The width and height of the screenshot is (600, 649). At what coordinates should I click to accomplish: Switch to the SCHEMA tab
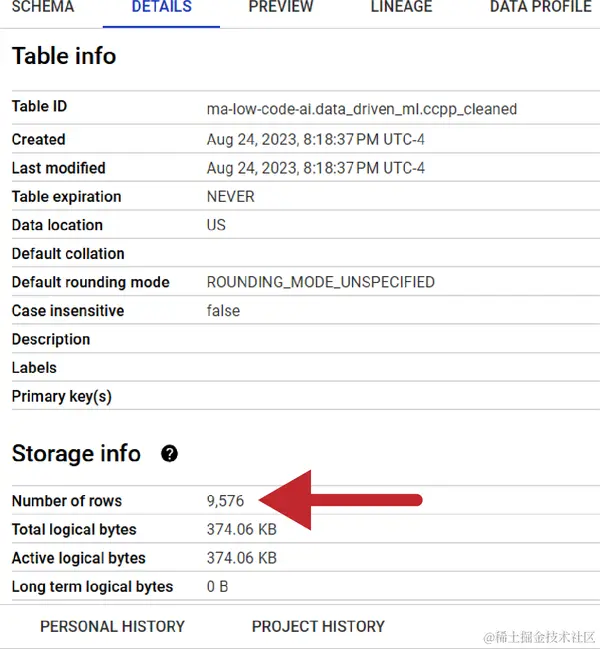click(x=41, y=7)
